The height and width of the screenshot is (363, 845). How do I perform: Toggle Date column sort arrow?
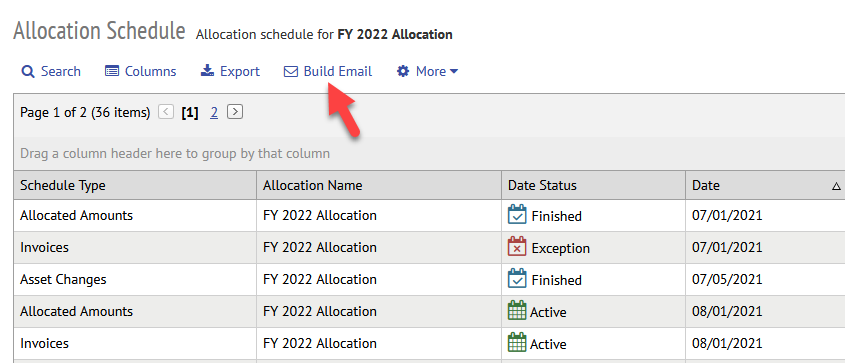pyautogui.click(x=836, y=186)
